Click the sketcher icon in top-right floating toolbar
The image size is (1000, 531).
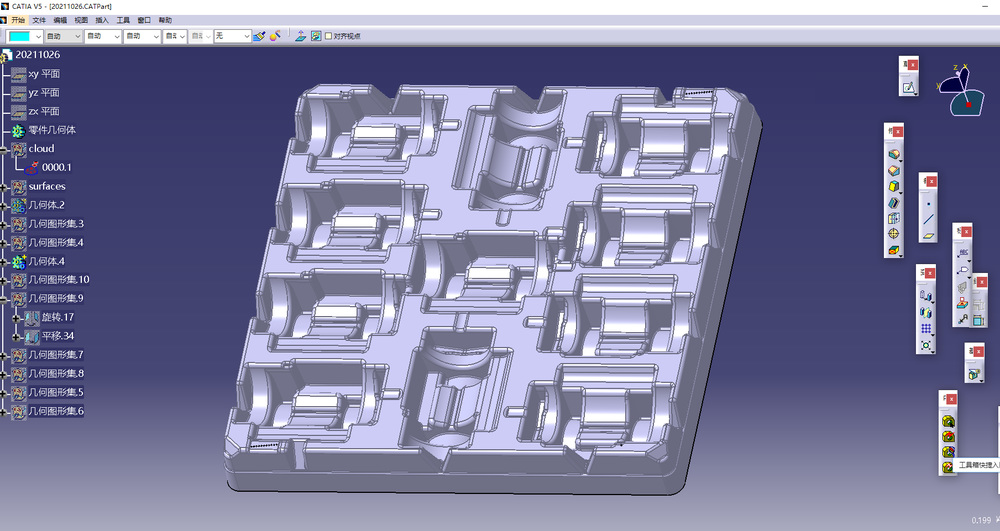909,87
